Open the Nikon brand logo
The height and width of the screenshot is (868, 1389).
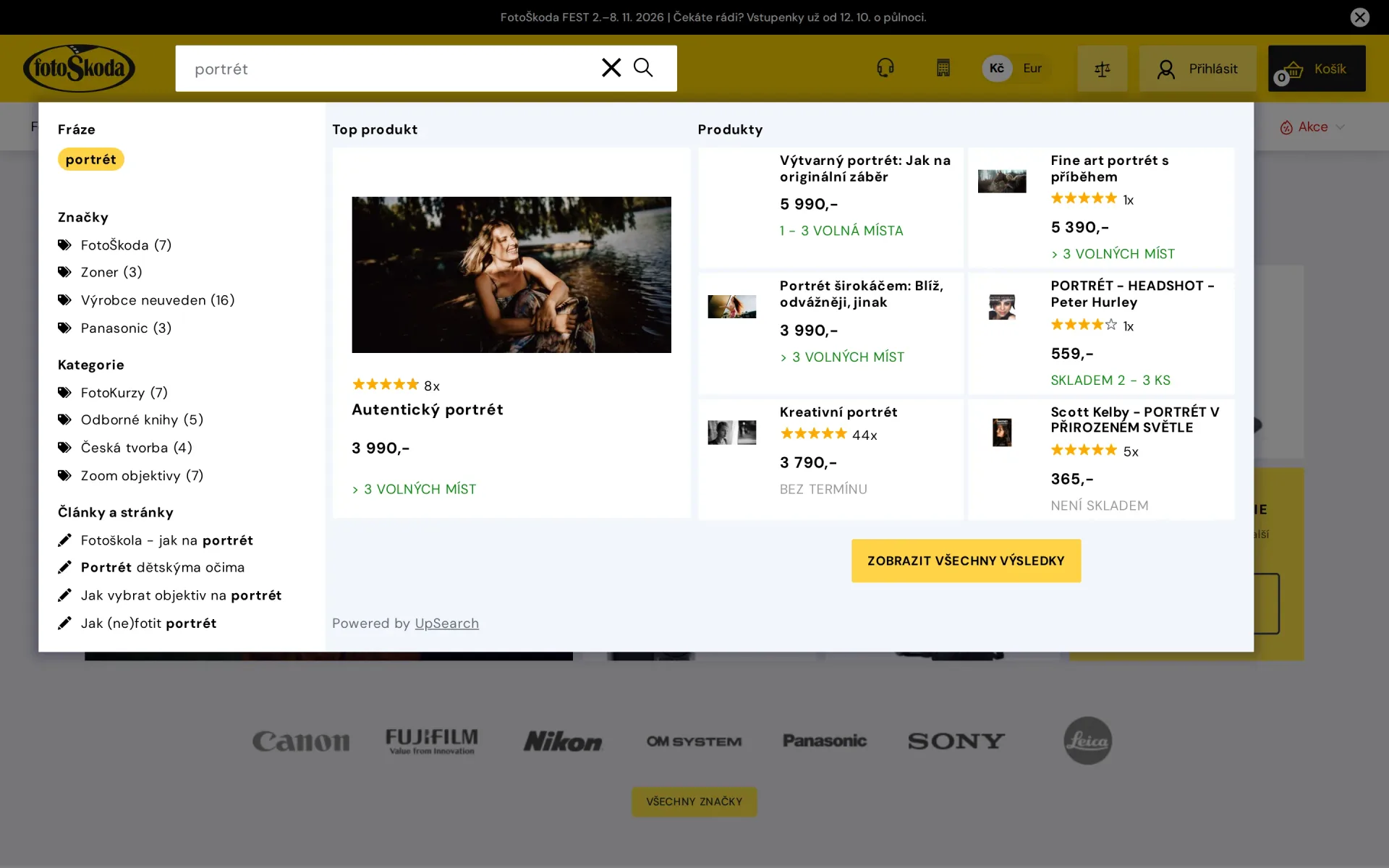(563, 741)
